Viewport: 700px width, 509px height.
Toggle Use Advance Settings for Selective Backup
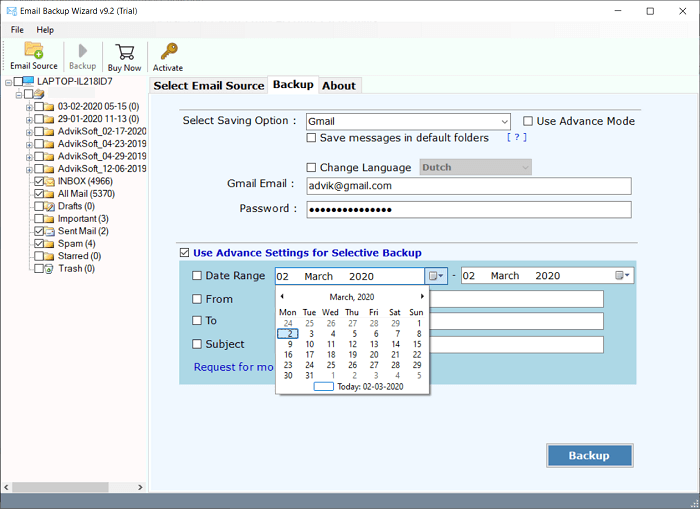(x=184, y=253)
